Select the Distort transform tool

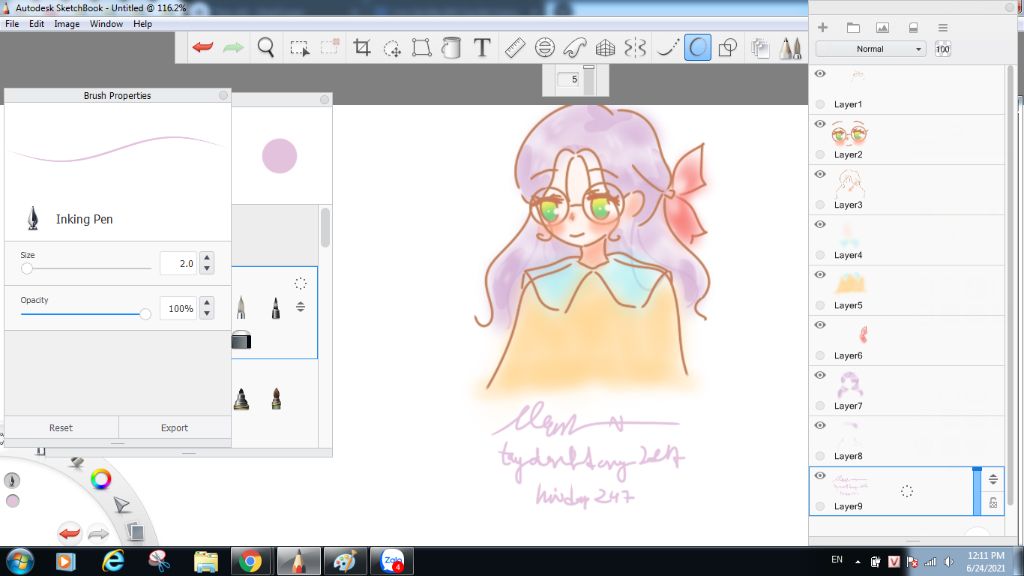(421, 47)
